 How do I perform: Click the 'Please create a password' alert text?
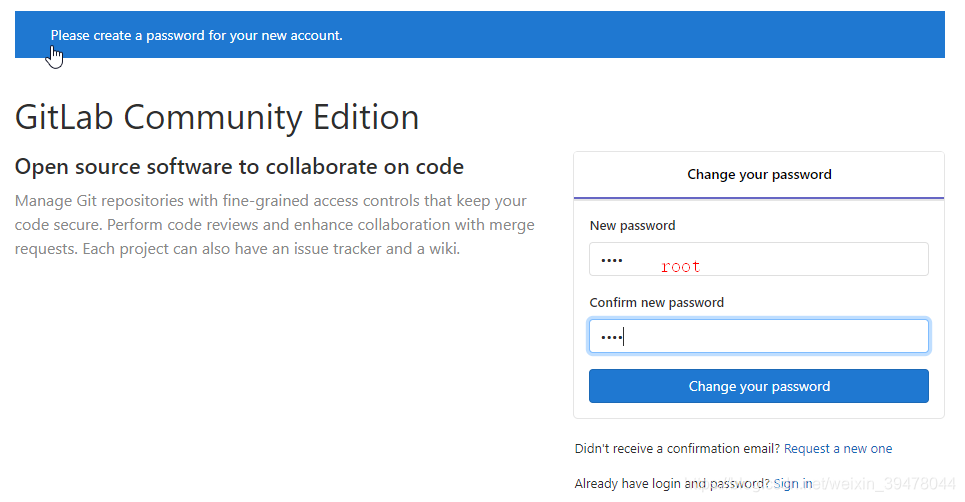point(196,36)
